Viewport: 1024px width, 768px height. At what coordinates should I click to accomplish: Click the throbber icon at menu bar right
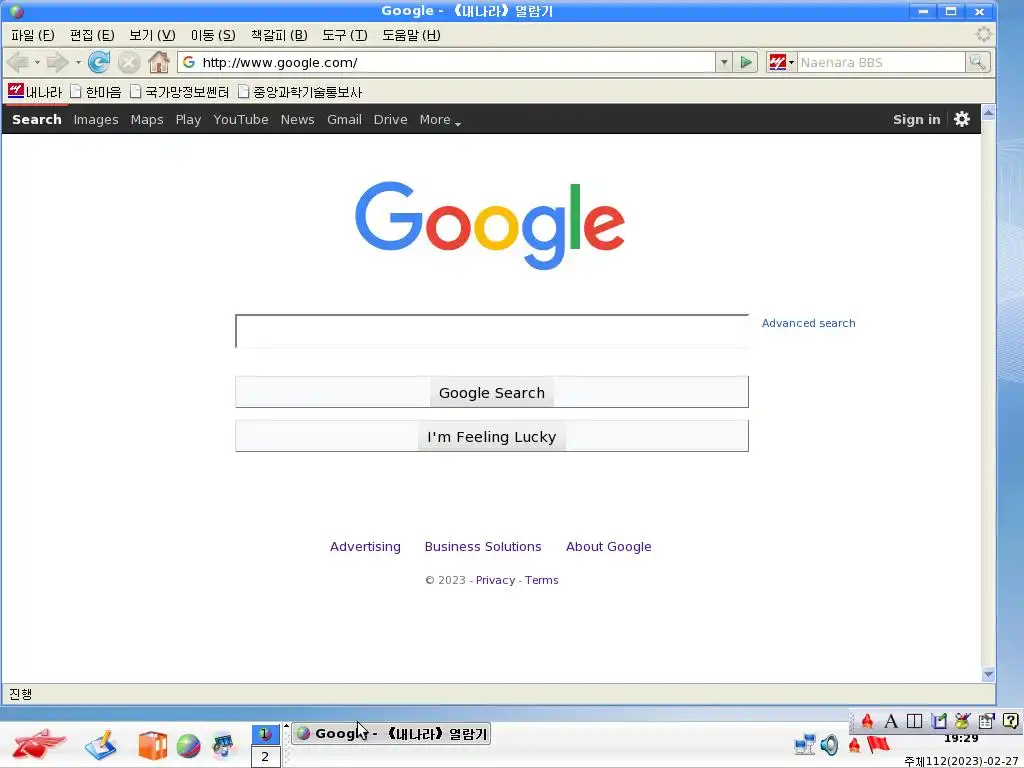tap(984, 35)
